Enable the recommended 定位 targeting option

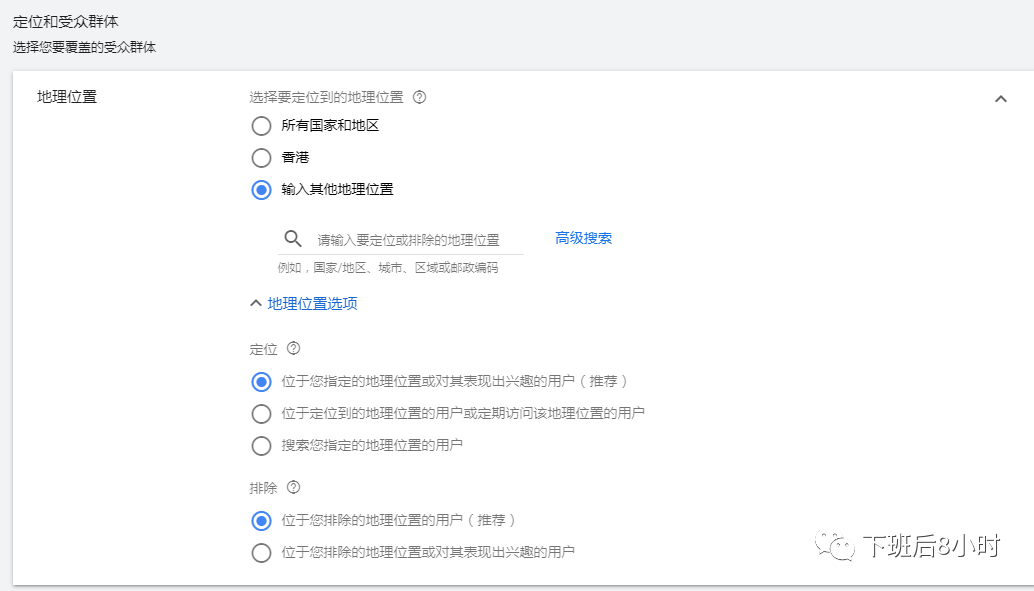[261, 381]
